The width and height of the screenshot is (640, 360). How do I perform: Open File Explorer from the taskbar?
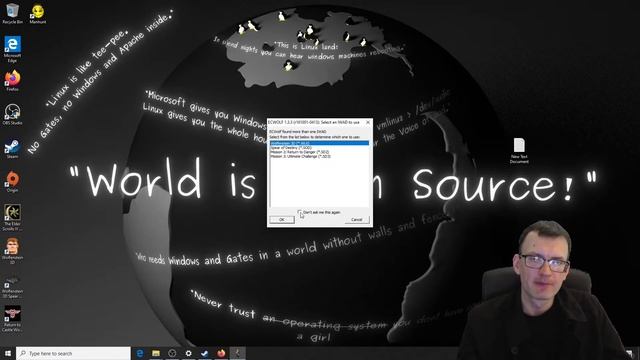156,353
